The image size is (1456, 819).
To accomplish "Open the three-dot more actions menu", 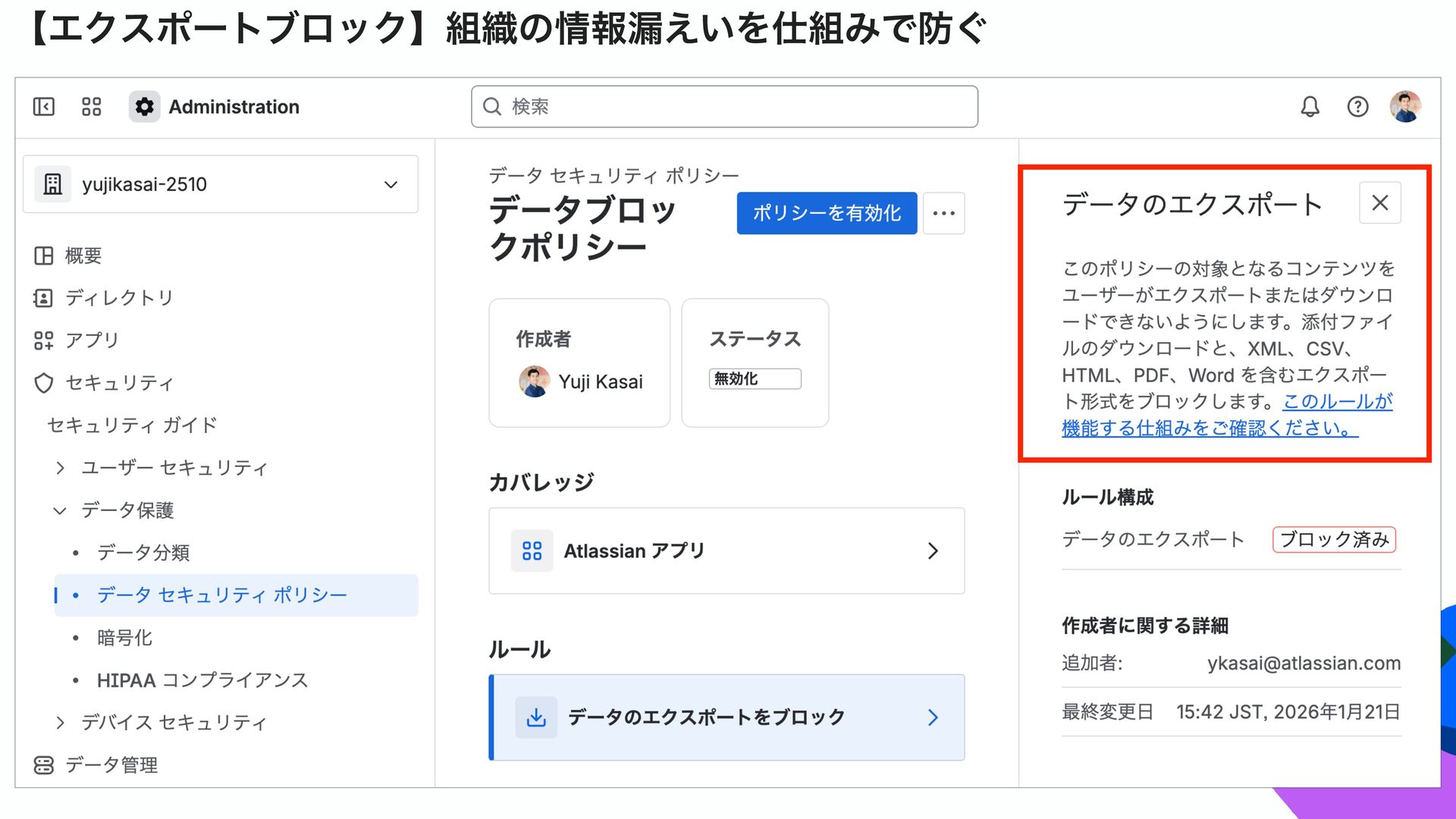I will 943,213.
